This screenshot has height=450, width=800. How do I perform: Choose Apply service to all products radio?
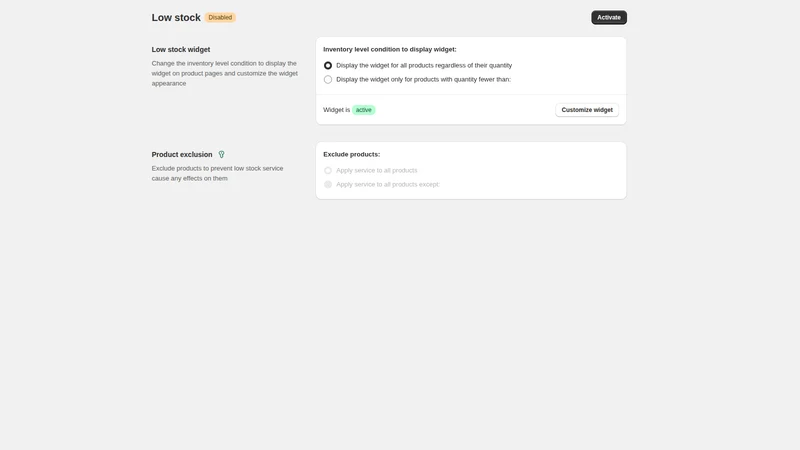(328, 170)
